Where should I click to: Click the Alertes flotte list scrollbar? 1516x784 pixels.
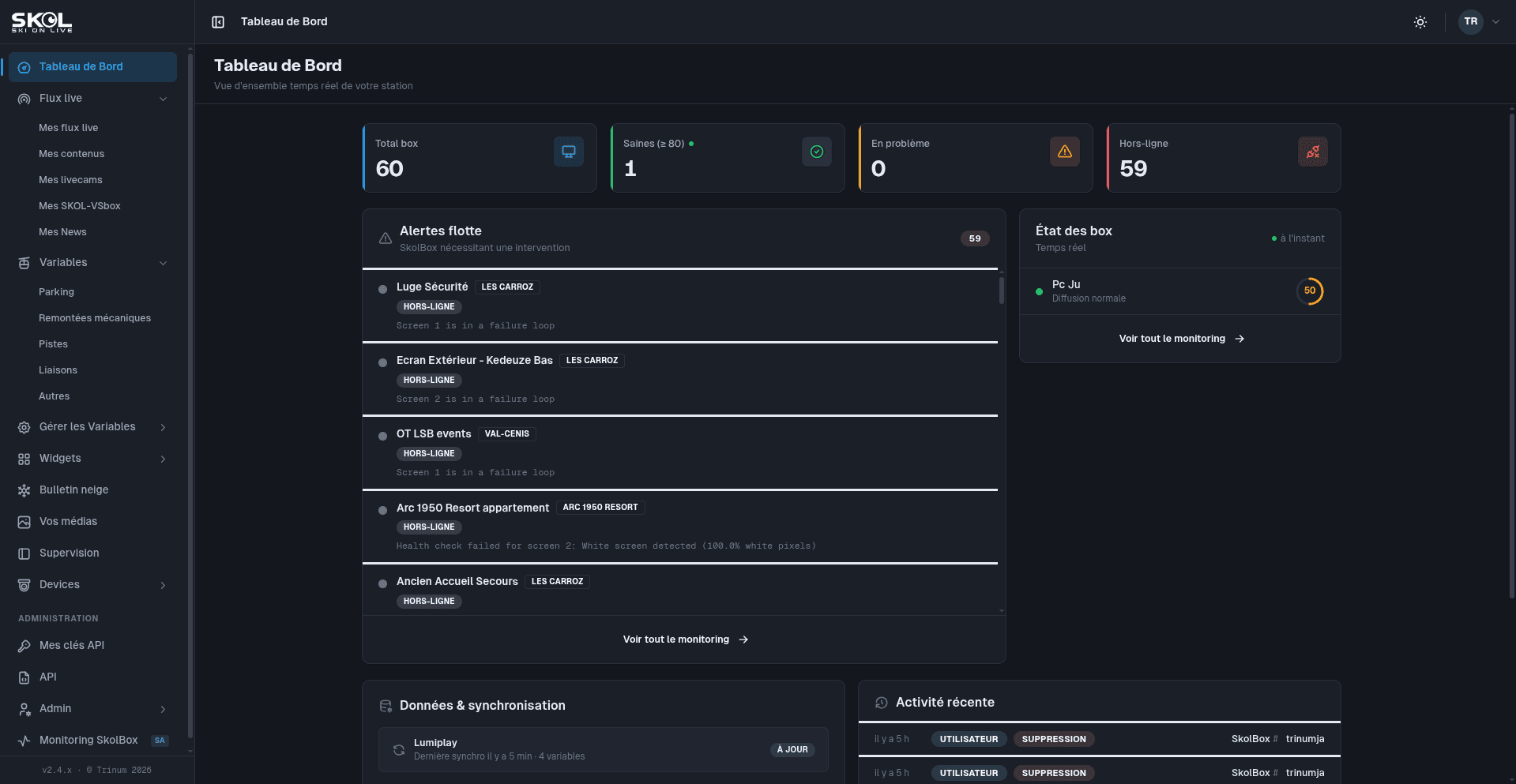[x=1002, y=291]
